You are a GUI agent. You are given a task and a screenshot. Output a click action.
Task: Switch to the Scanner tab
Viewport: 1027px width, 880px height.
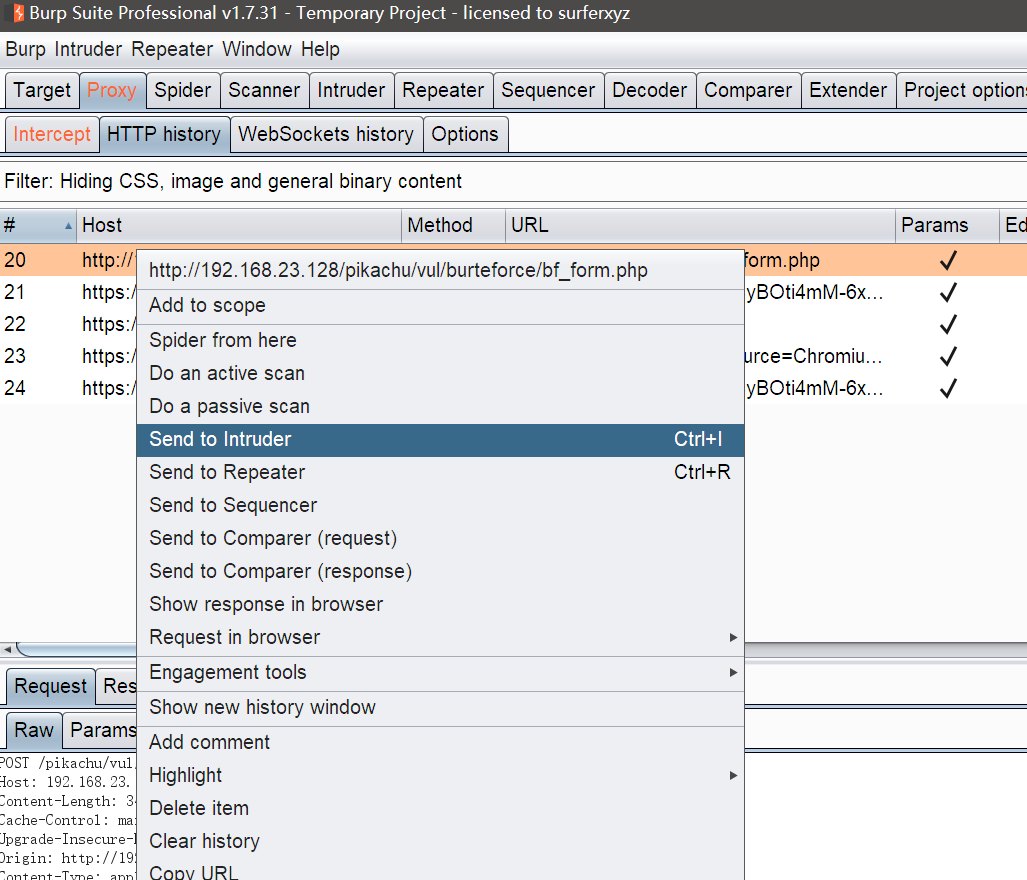[x=264, y=90]
